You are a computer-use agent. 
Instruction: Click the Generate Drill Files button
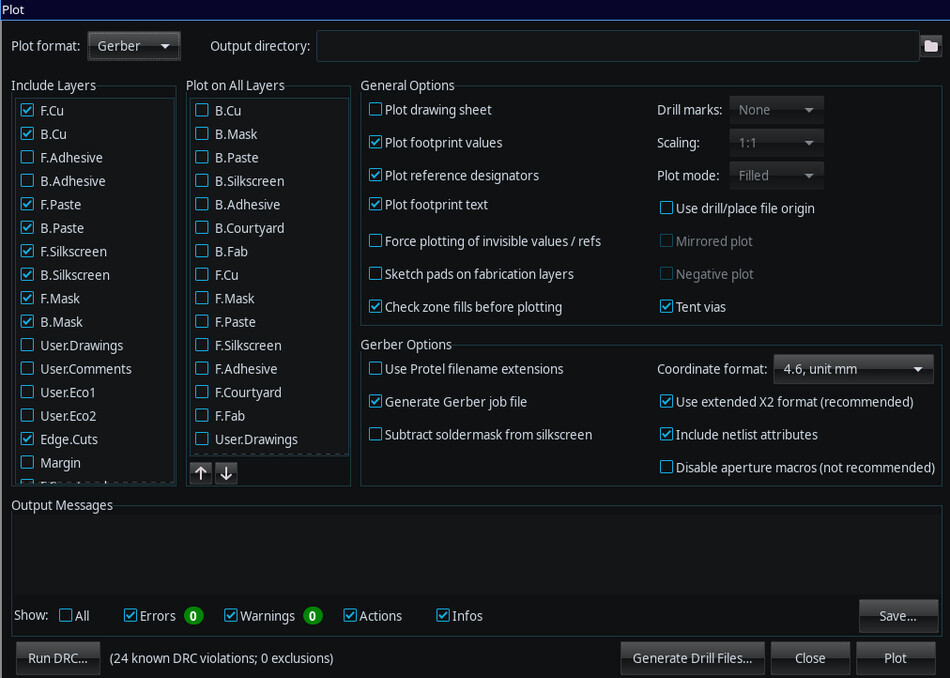(692, 658)
